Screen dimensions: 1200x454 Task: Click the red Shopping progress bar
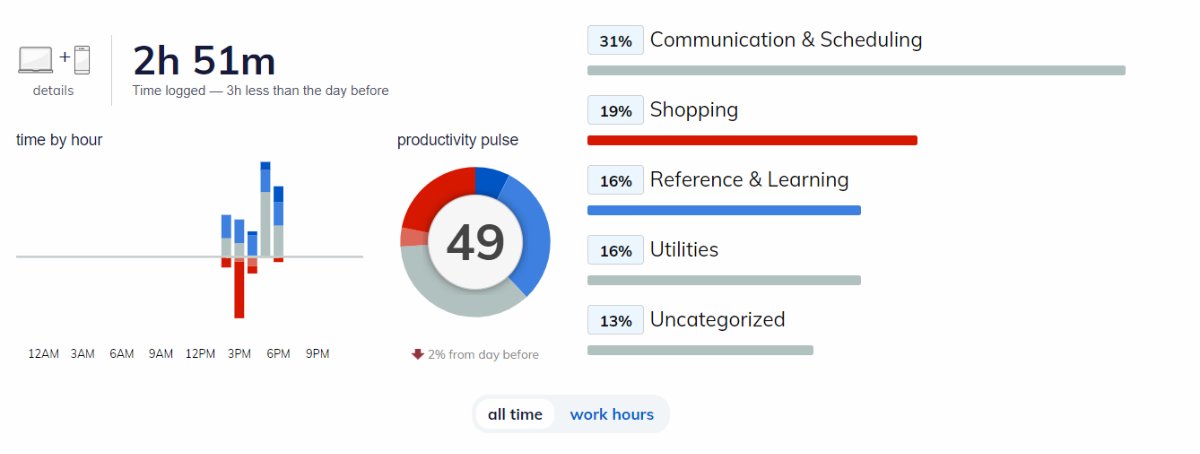coord(752,140)
